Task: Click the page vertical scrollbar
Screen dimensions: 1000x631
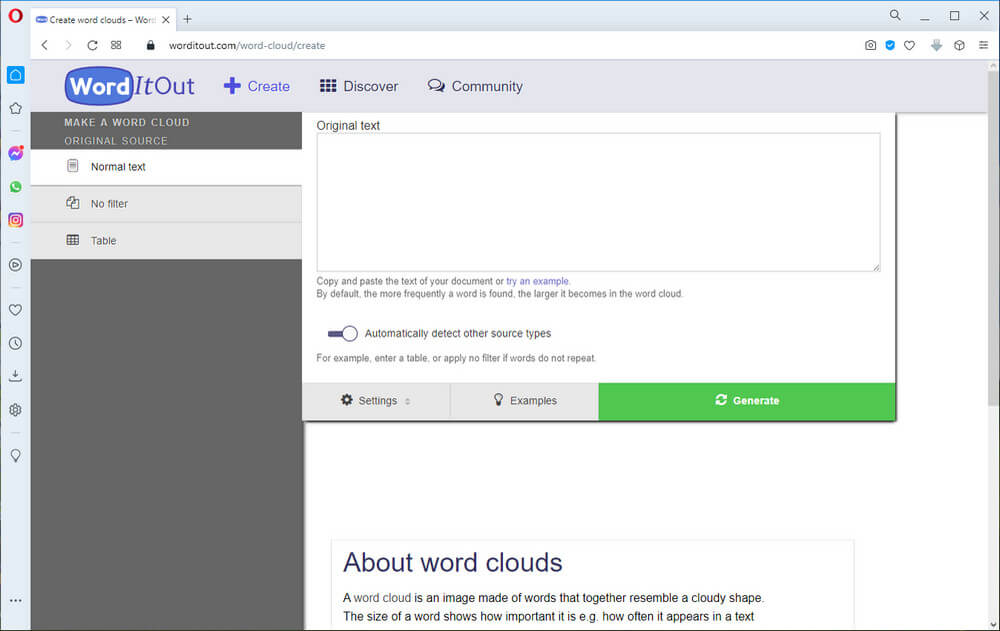Action: click(993, 238)
